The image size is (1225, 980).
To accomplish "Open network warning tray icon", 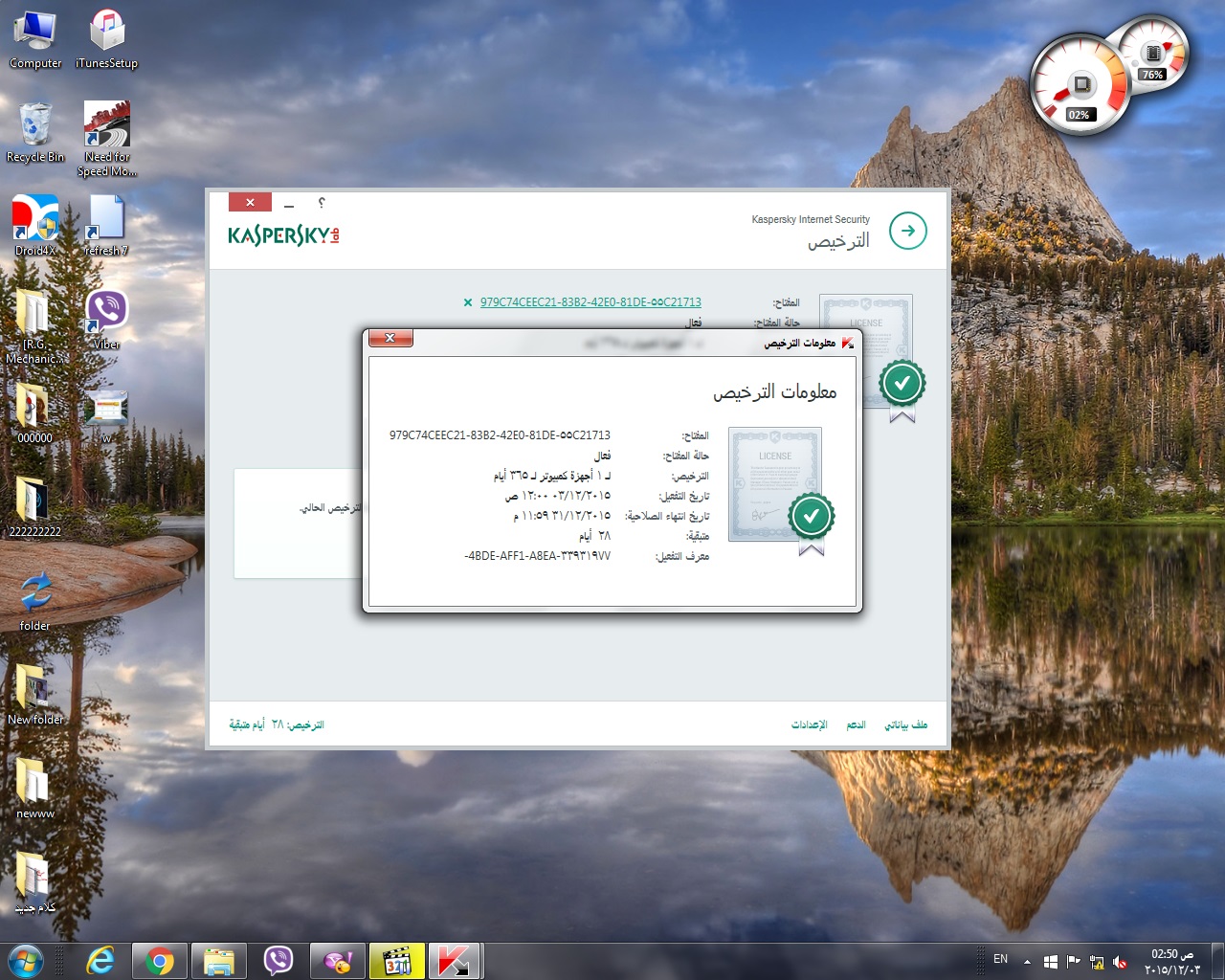I will (1097, 961).
